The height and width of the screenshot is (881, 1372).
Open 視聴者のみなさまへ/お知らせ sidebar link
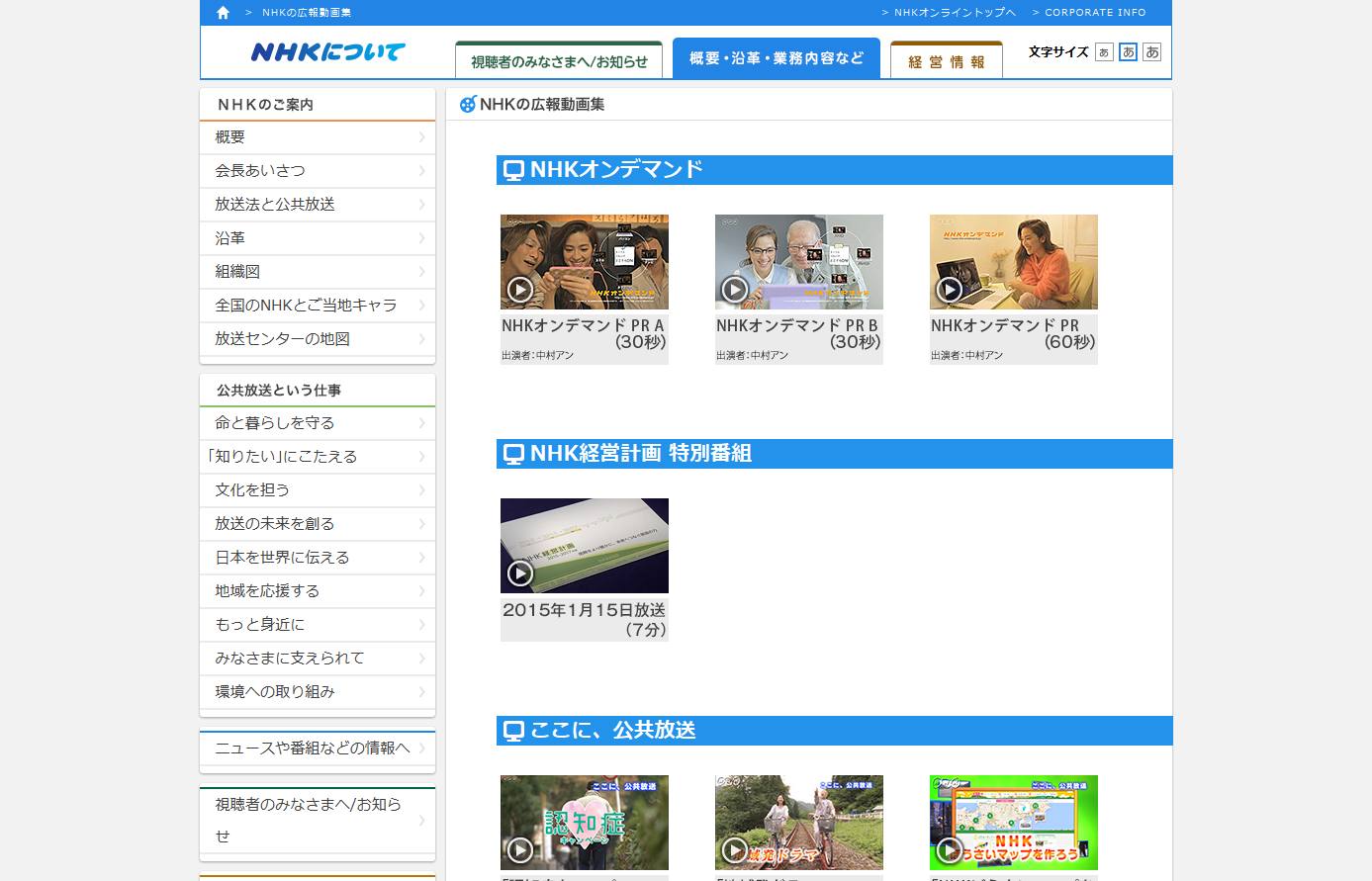pos(318,821)
